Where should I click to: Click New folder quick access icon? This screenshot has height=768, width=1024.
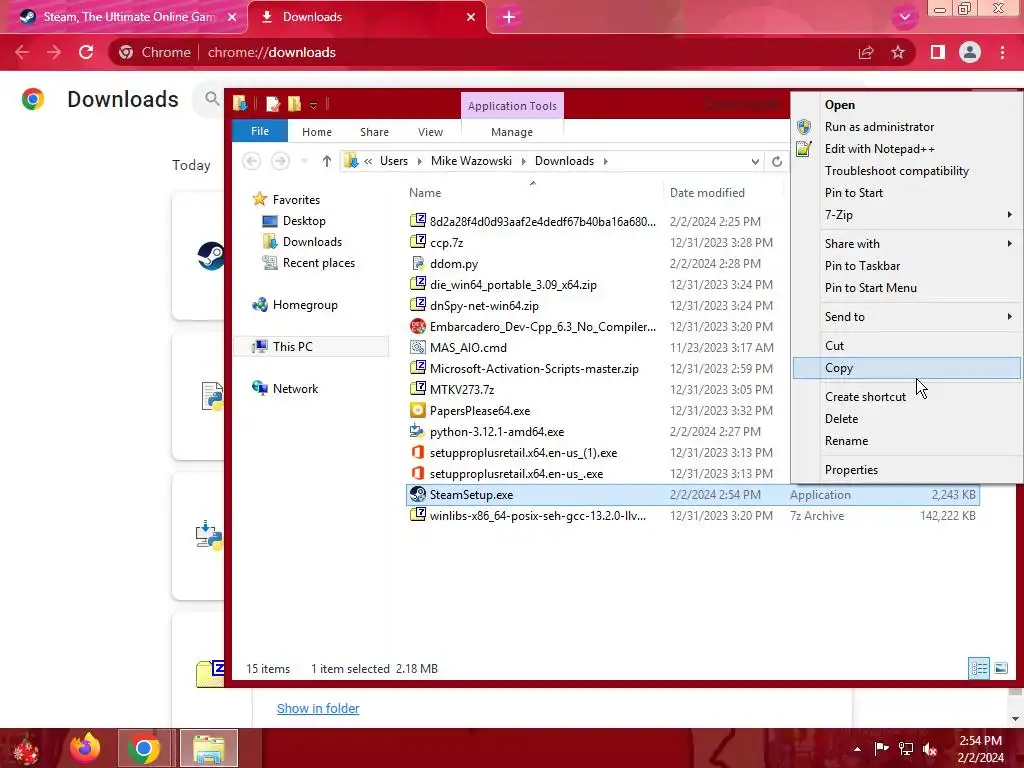[x=295, y=103]
